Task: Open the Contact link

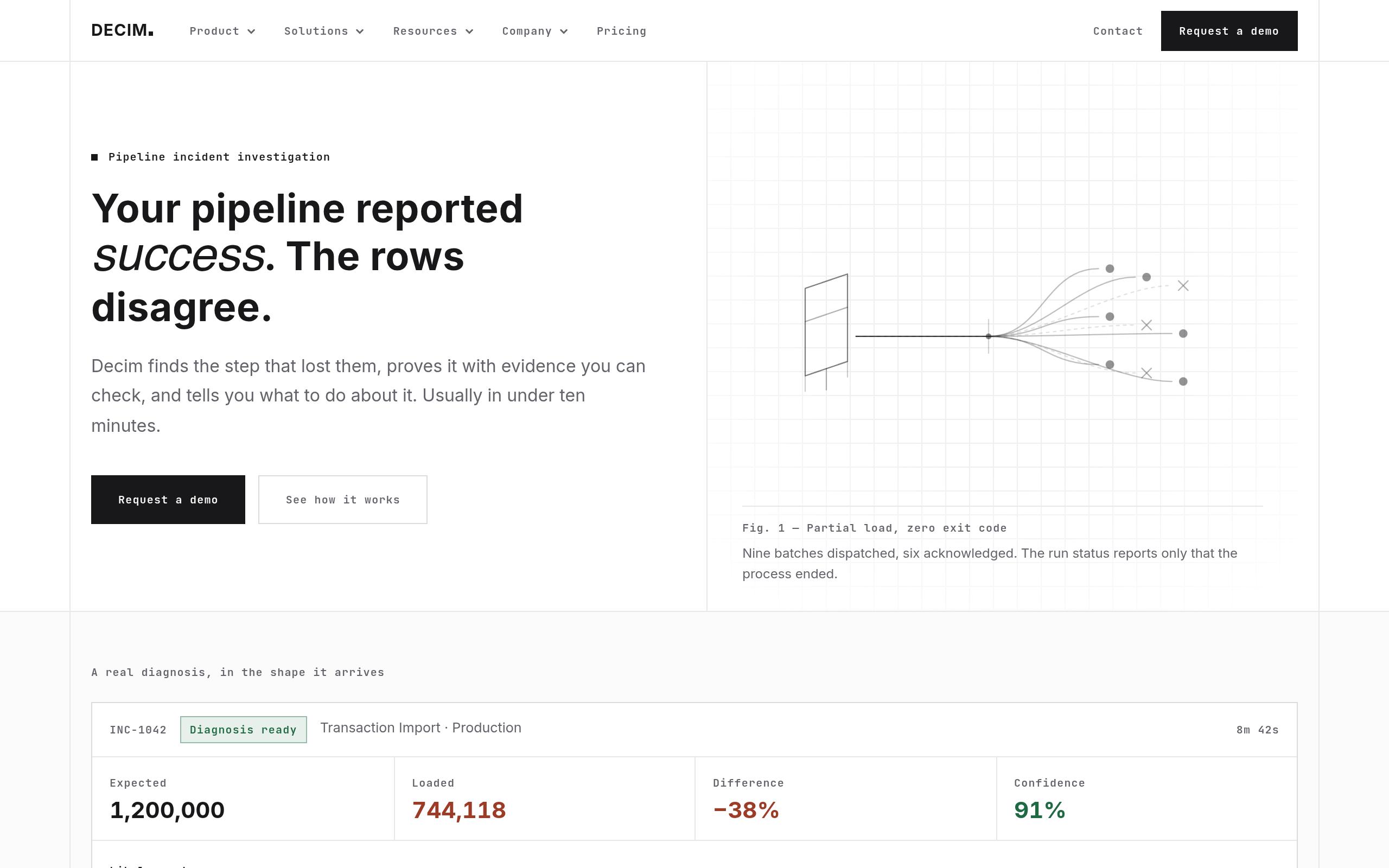Action: pos(1118,31)
